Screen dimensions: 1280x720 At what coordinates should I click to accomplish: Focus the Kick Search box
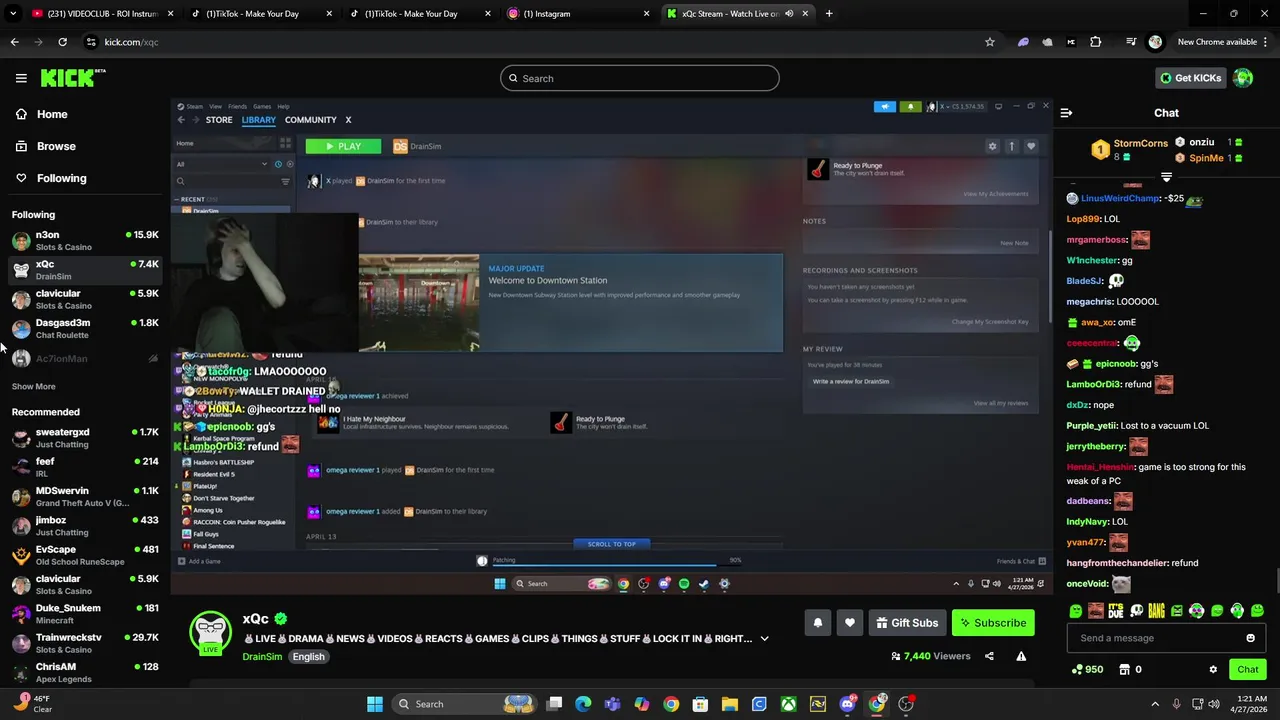639,78
